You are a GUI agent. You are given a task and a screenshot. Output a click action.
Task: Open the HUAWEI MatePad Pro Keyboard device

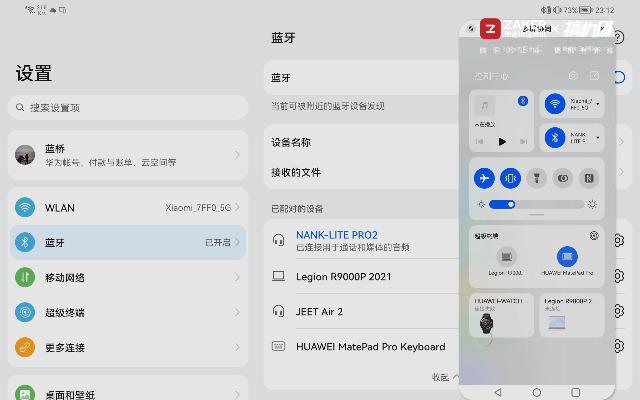point(363,347)
